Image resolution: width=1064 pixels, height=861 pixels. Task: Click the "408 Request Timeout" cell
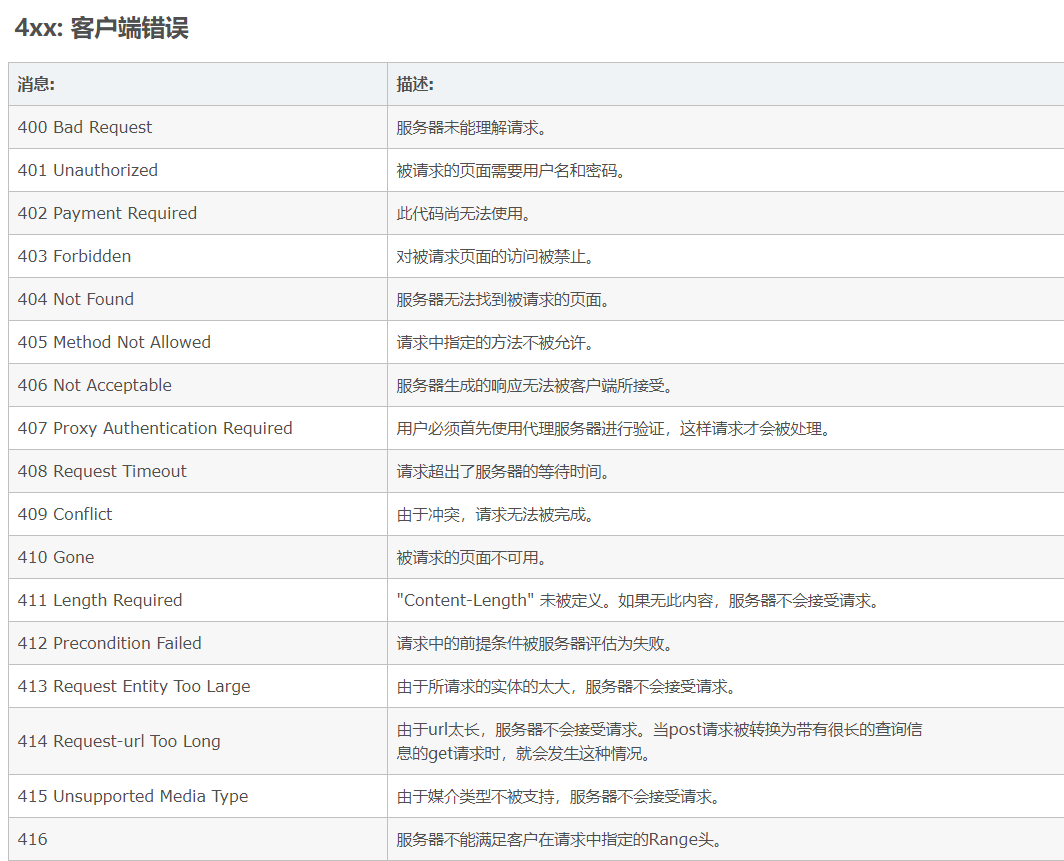[197, 471]
